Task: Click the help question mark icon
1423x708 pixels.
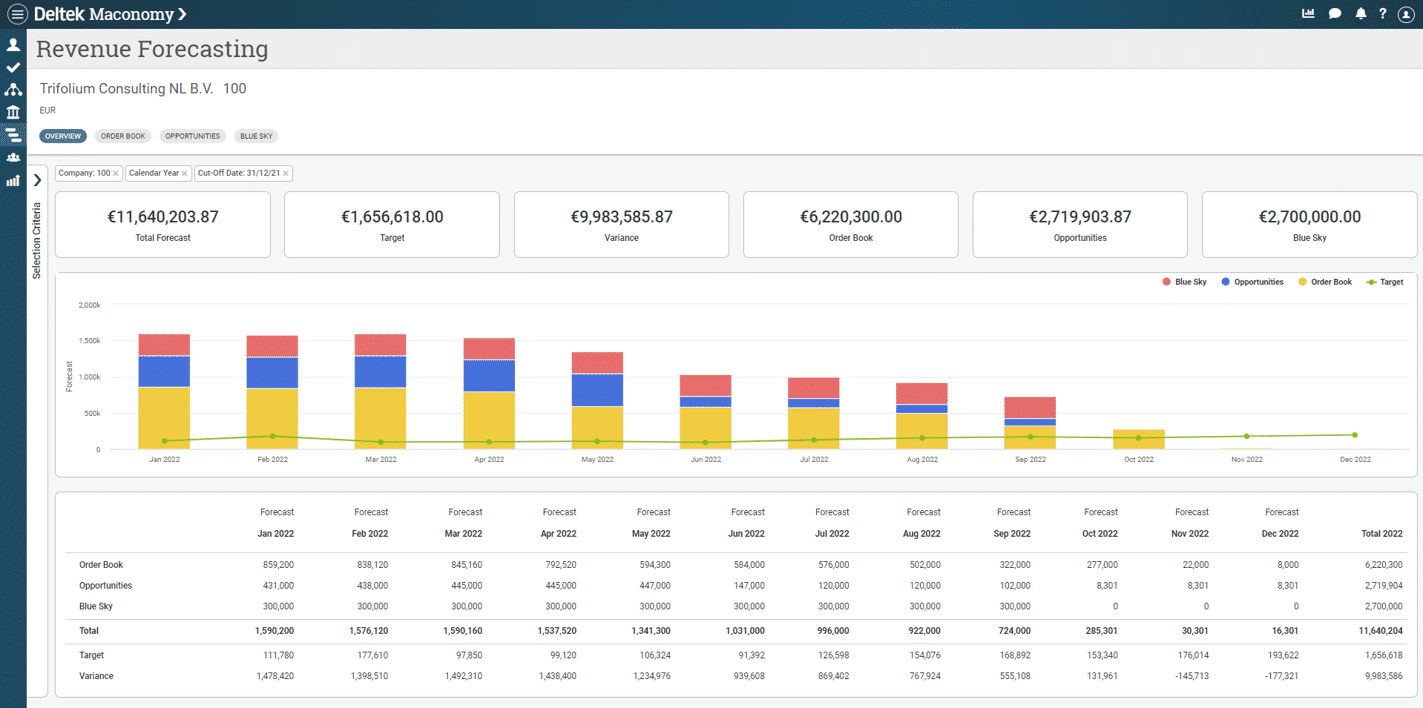Action: pos(1383,14)
